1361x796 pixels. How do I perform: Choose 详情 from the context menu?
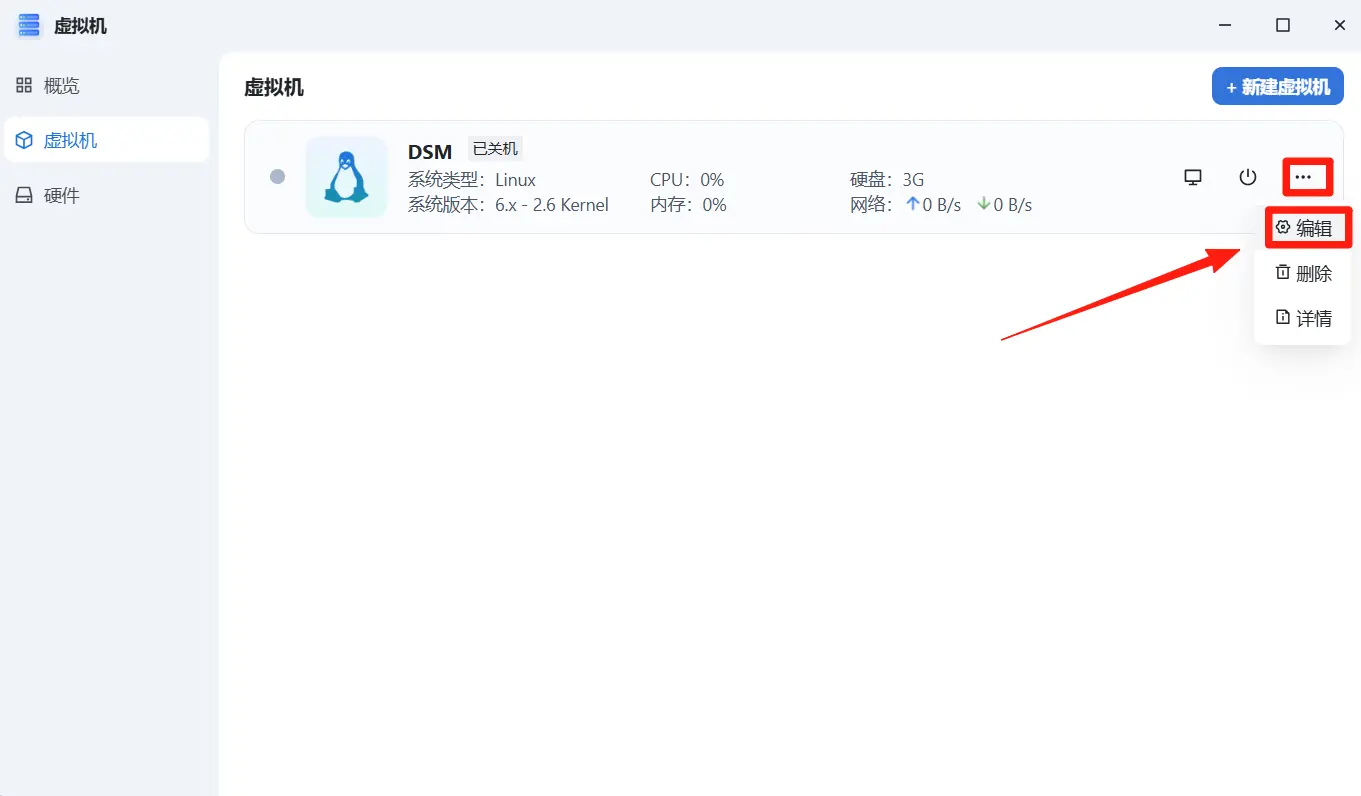1303,318
